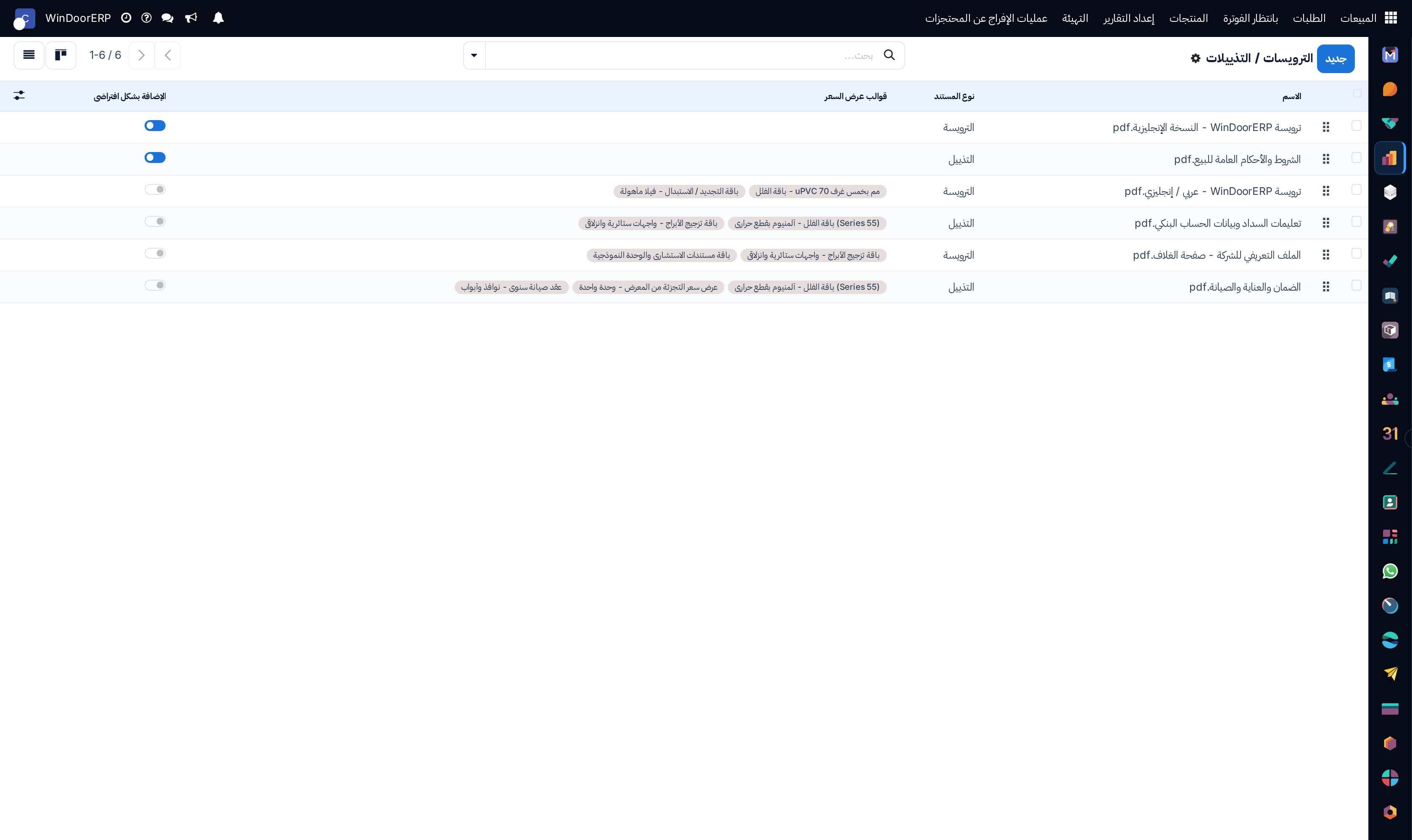The width and height of the screenshot is (1412, 840).
Task: Tick checkbox for النسخة الإنجليزية.pdf row
Action: coord(1356,126)
